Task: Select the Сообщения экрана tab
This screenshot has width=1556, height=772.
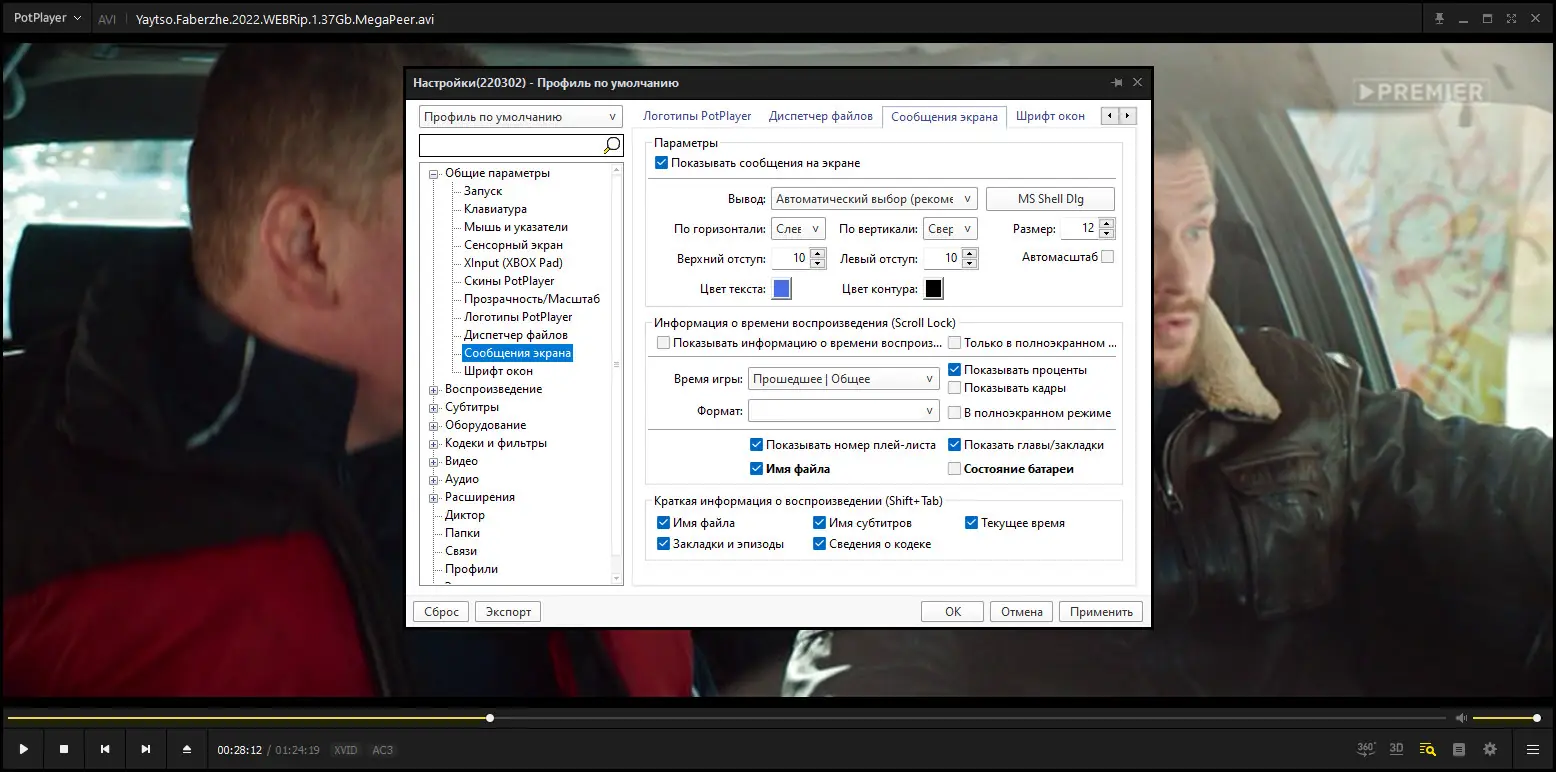Action: tap(944, 116)
